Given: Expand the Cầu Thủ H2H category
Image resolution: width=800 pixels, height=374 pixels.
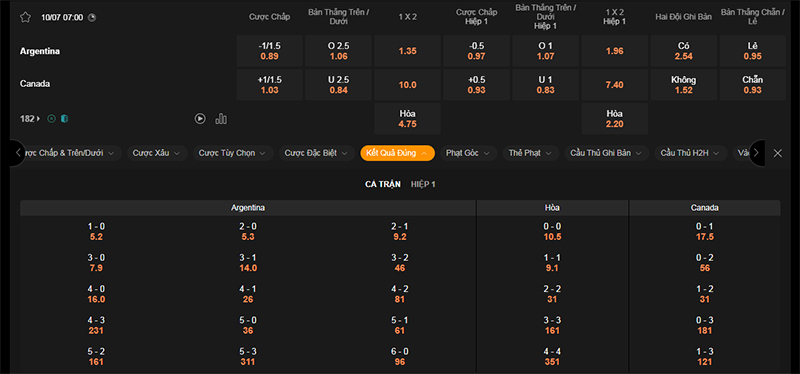Looking at the screenshot, I should coord(691,153).
